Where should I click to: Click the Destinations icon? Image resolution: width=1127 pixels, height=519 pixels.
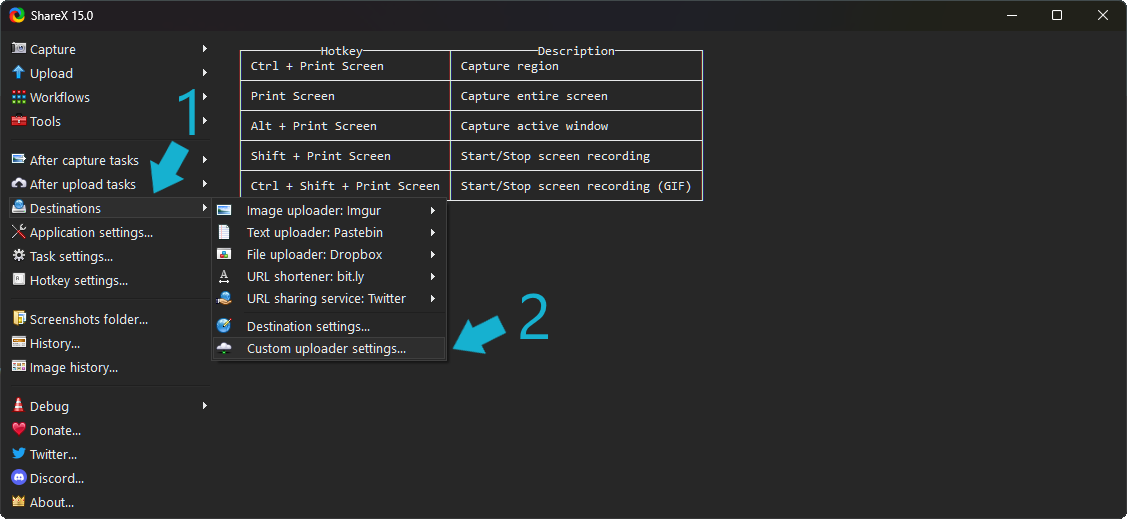click(19, 208)
